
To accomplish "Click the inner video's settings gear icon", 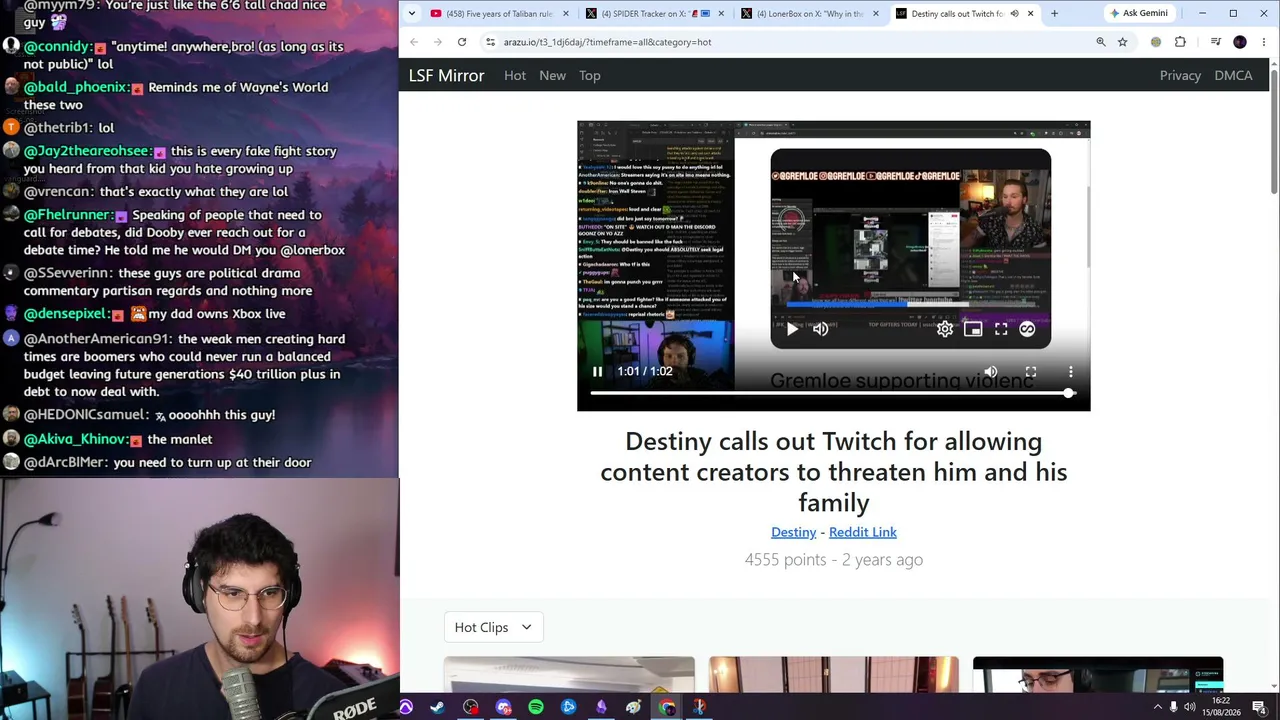I will [945, 329].
